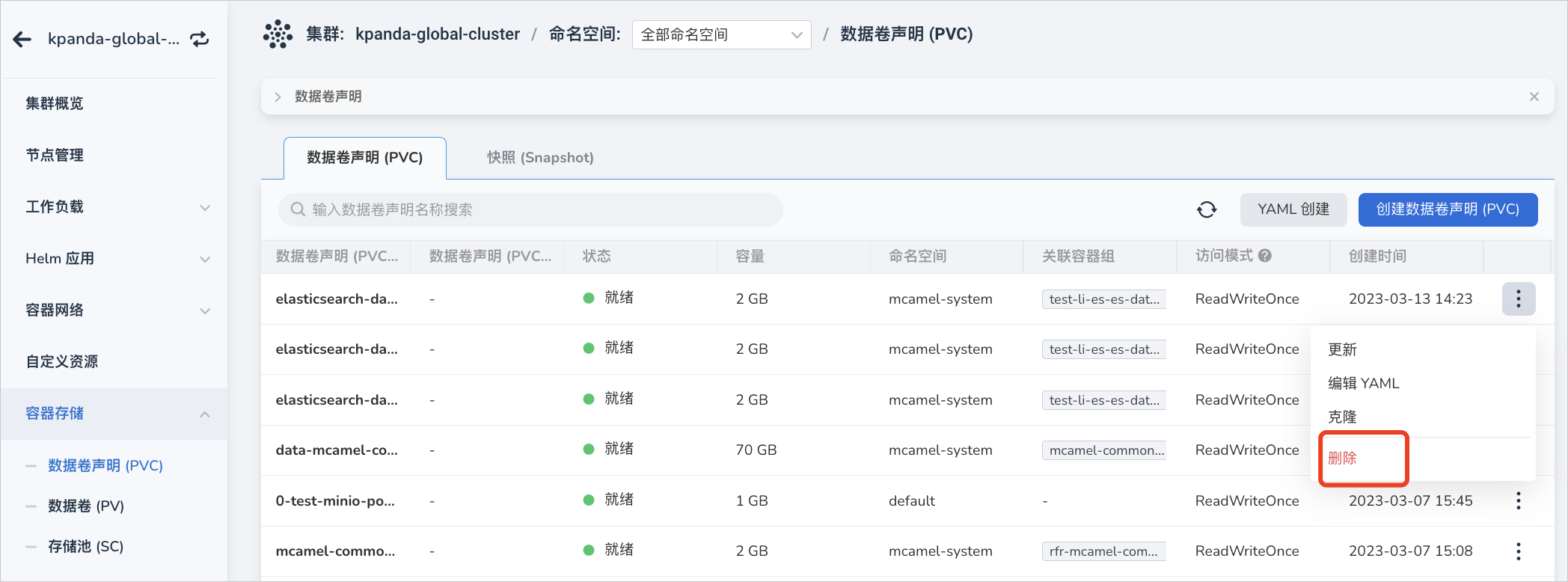Screen dimensions: 1568x582
Task: Open actions menu for the mcamel-commo row
Action: 1519,551
